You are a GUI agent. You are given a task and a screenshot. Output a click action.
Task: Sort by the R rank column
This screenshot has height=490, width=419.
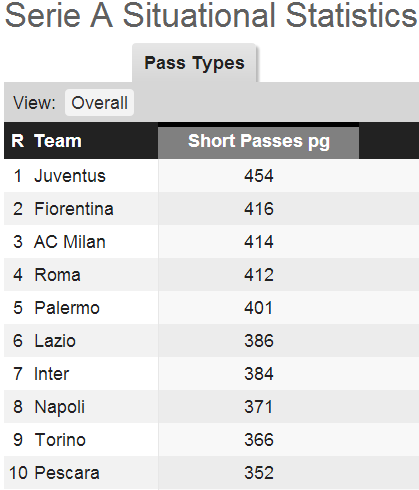(17, 141)
